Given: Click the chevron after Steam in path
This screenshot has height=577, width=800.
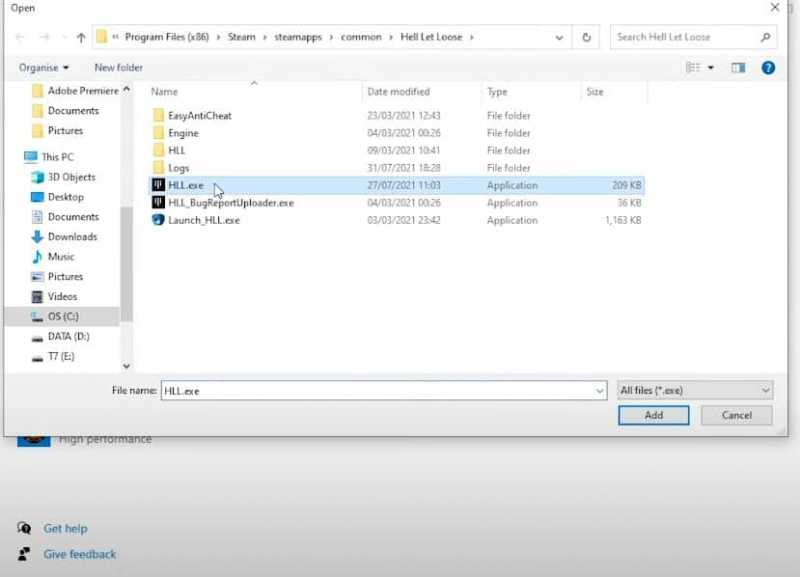Looking at the screenshot, I should click(265, 37).
